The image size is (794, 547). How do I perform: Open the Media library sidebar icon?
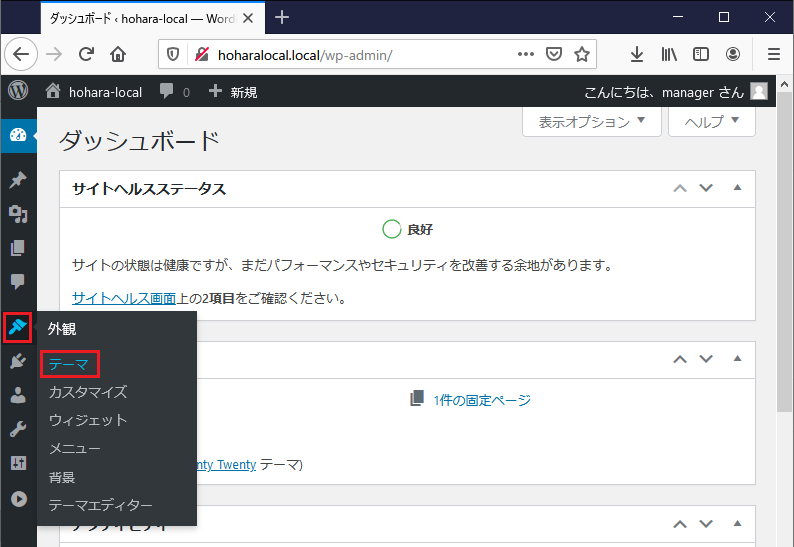coord(18,214)
